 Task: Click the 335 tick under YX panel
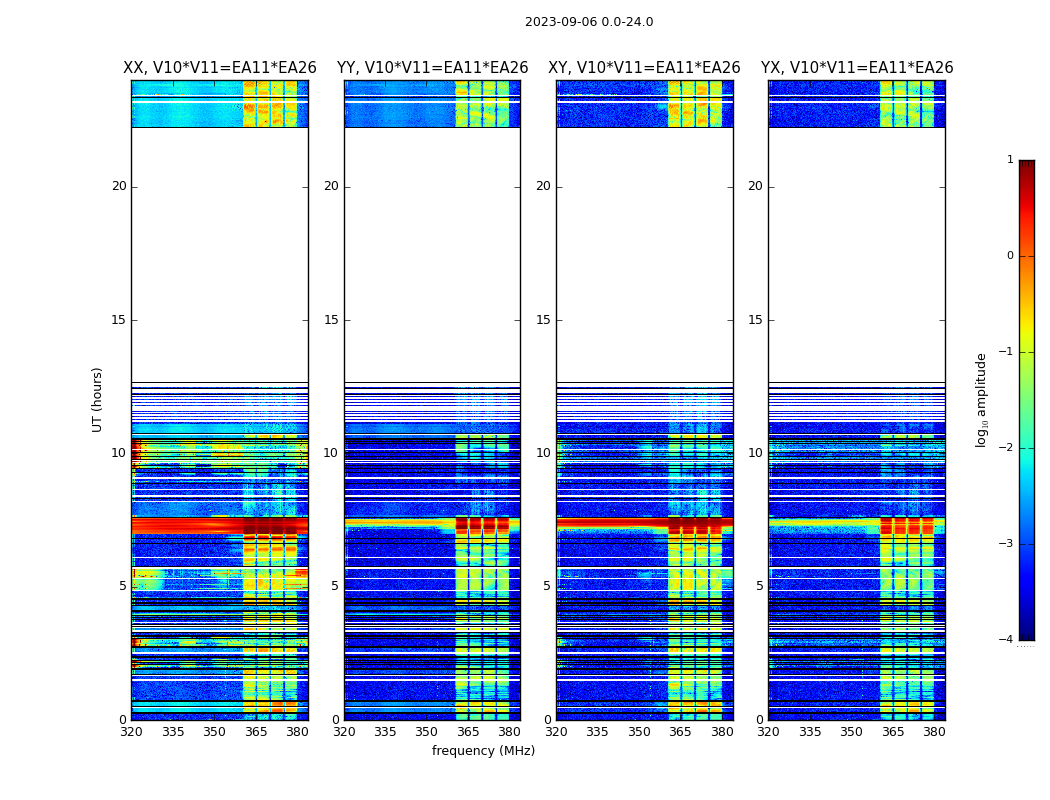tap(810, 732)
